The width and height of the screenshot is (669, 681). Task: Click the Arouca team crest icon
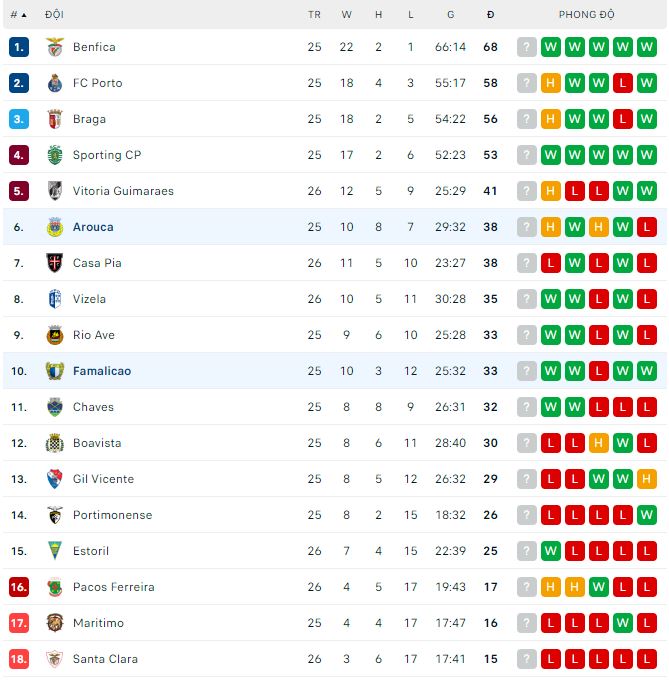pos(55,227)
